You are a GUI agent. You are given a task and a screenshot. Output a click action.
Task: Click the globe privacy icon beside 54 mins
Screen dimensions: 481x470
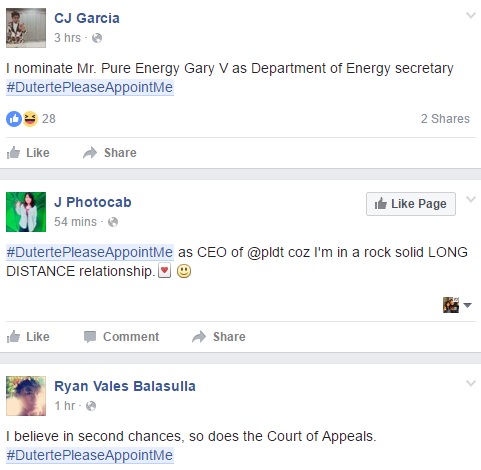coord(113,222)
